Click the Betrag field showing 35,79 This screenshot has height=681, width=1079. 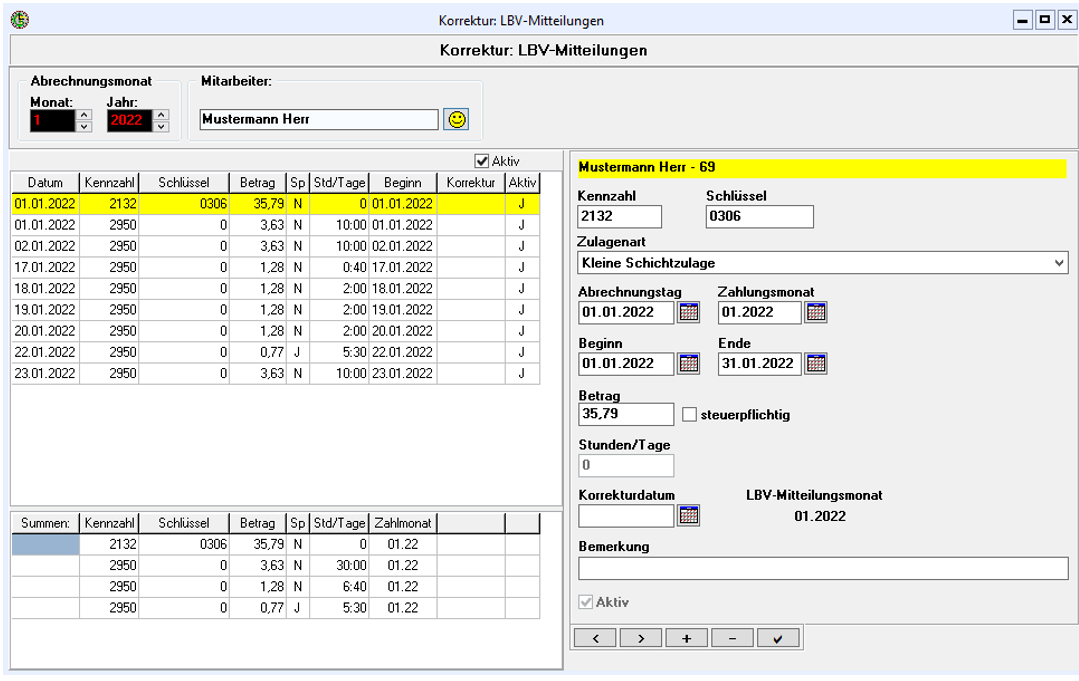pyautogui.click(x=626, y=414)
